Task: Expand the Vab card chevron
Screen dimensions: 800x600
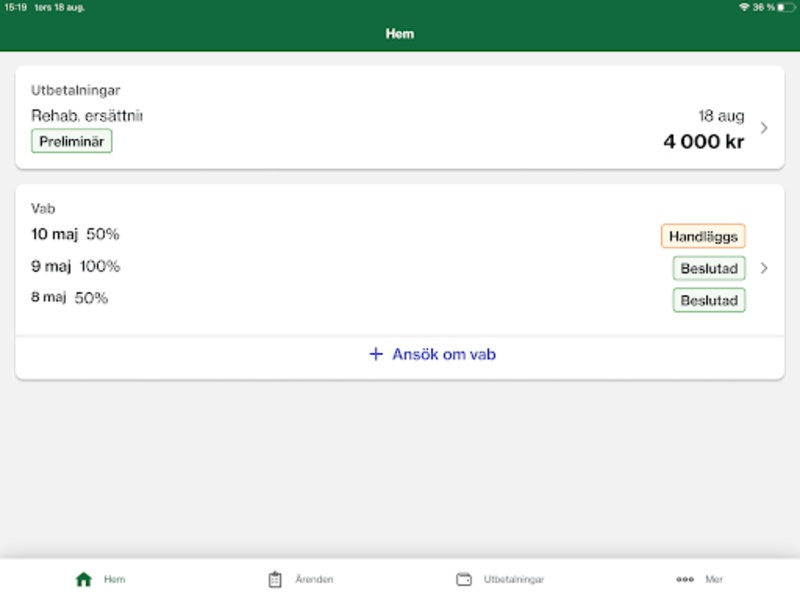Action: (764, 268)
